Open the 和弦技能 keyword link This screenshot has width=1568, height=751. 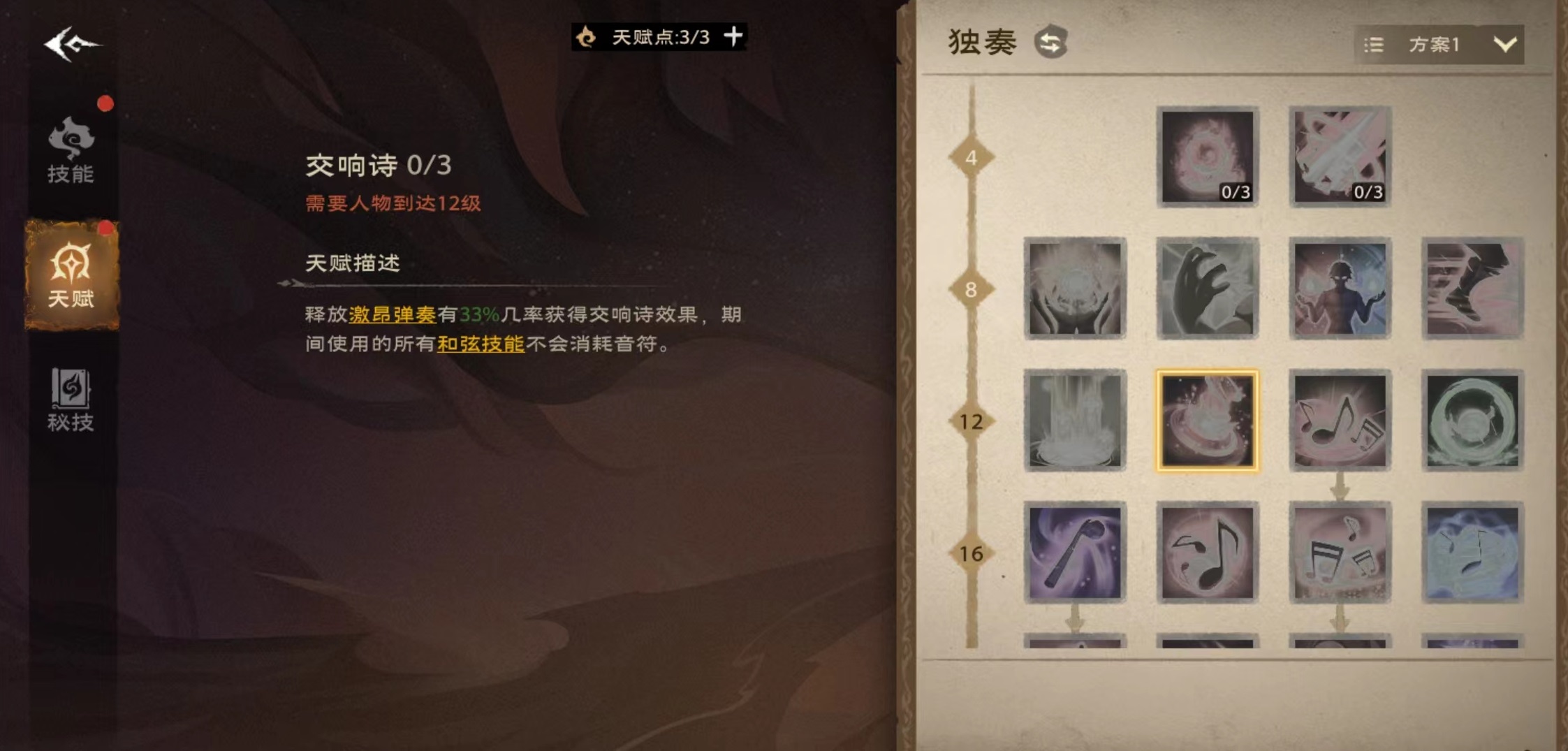point(481,344)
